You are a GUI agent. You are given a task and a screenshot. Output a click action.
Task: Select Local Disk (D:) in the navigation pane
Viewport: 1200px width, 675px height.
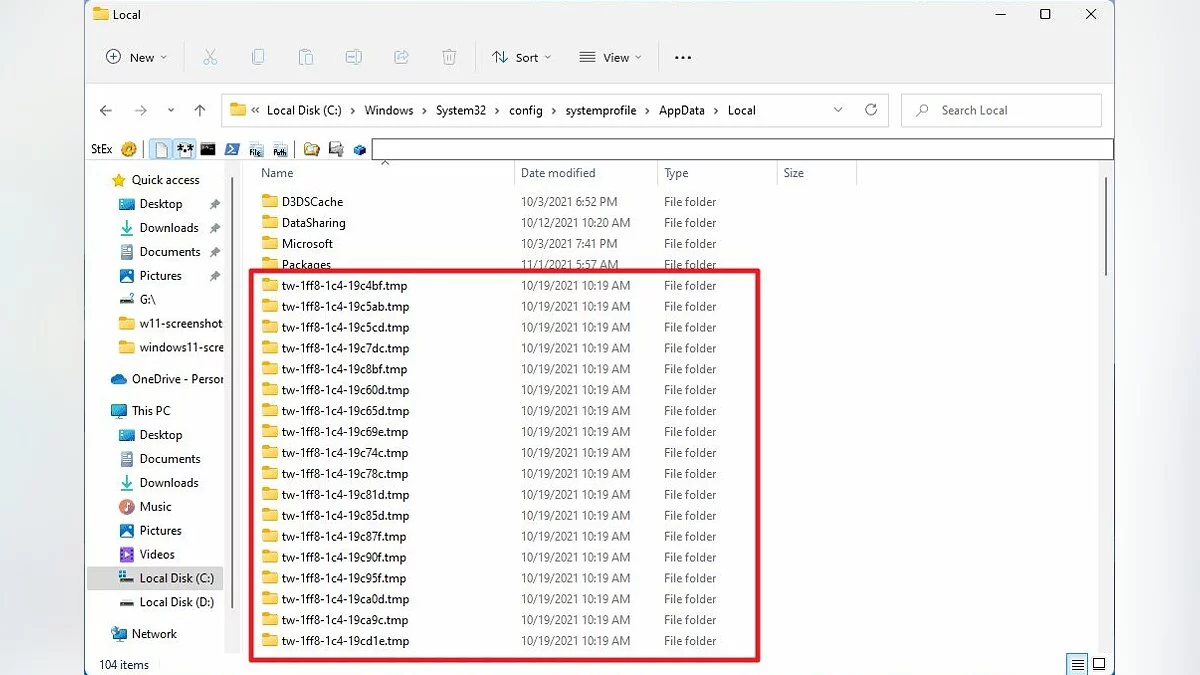tap(176, 602)
